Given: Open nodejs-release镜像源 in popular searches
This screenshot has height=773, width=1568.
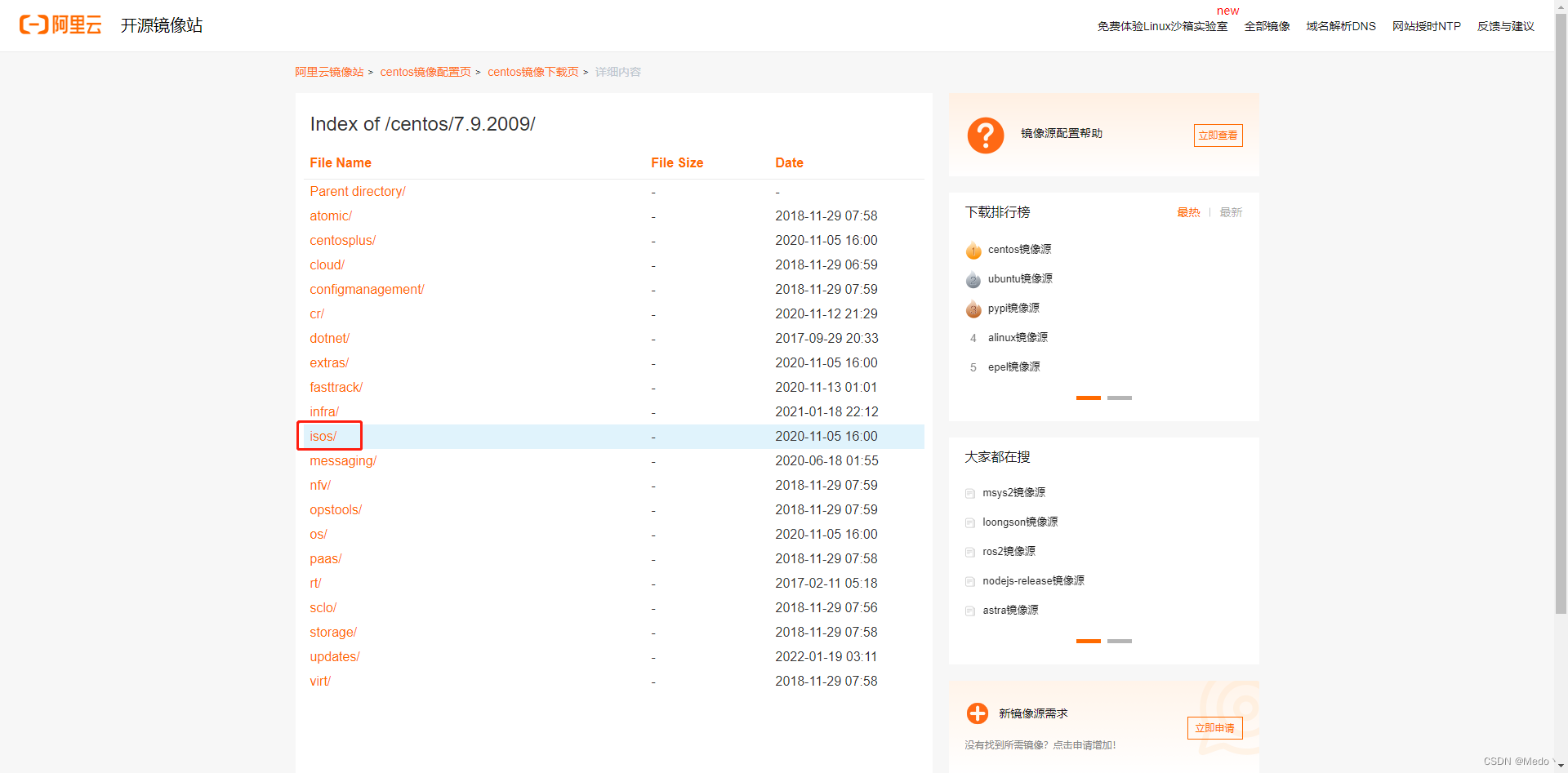Looking at the screenshot, I should [x=1033, y=580].
